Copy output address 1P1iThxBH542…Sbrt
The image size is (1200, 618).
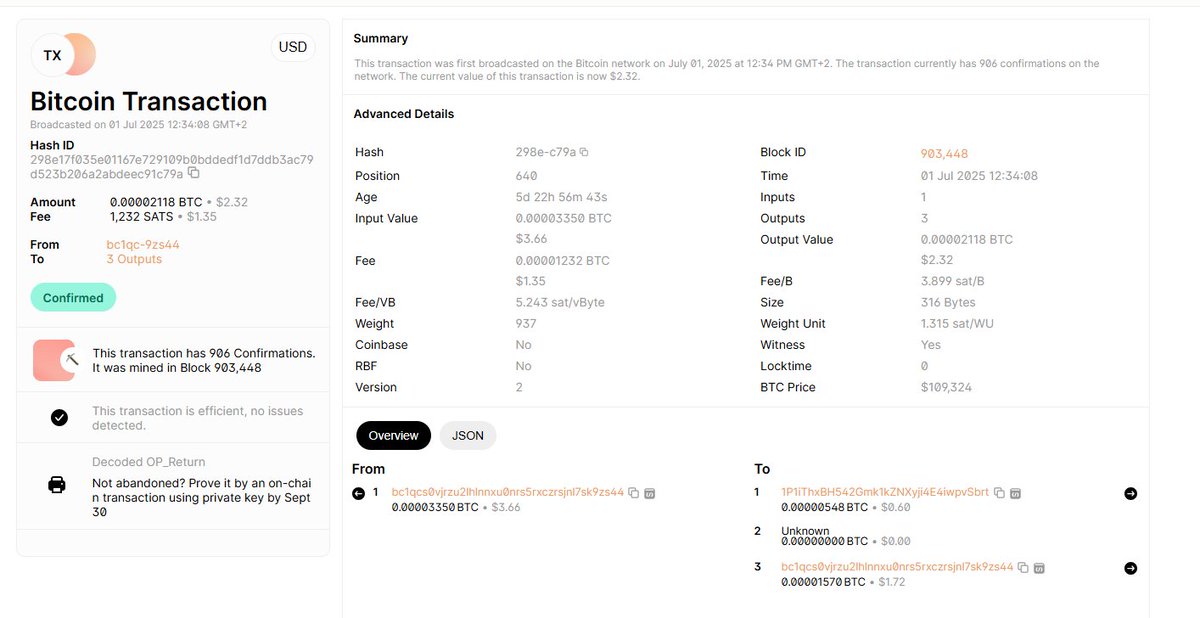click(x=998, y=493)
